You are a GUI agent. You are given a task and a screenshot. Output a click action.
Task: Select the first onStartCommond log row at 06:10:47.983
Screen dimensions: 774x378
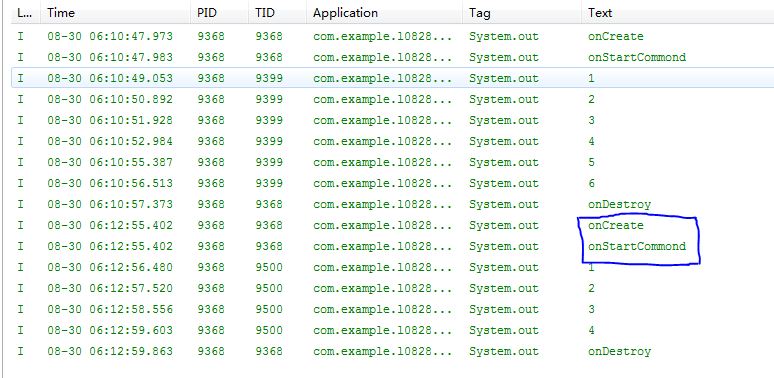tap(393, 57)
